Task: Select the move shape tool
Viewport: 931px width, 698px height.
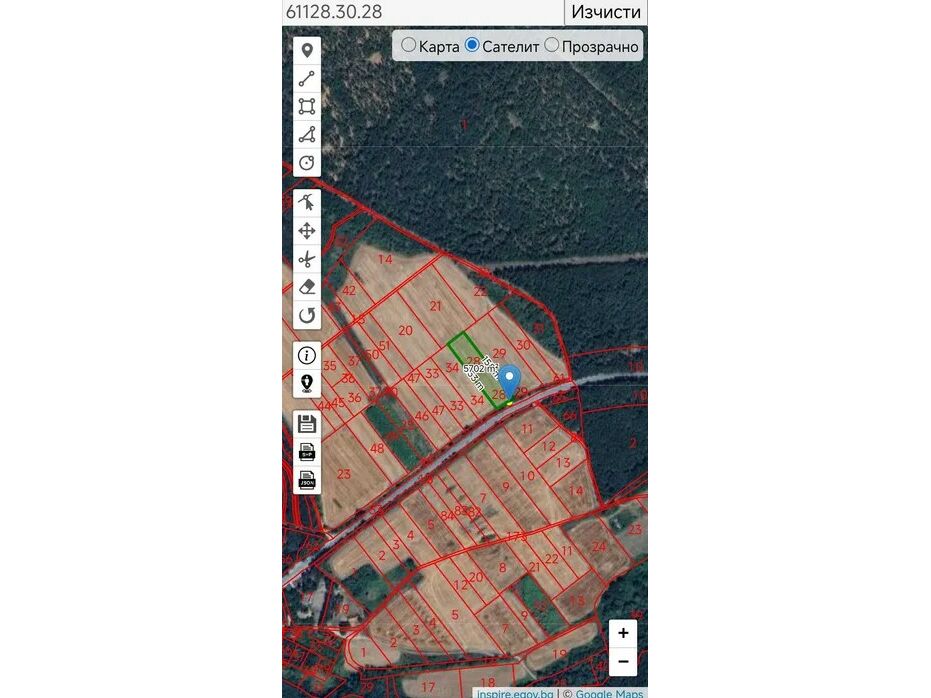Action: click(x=307, y=231)
